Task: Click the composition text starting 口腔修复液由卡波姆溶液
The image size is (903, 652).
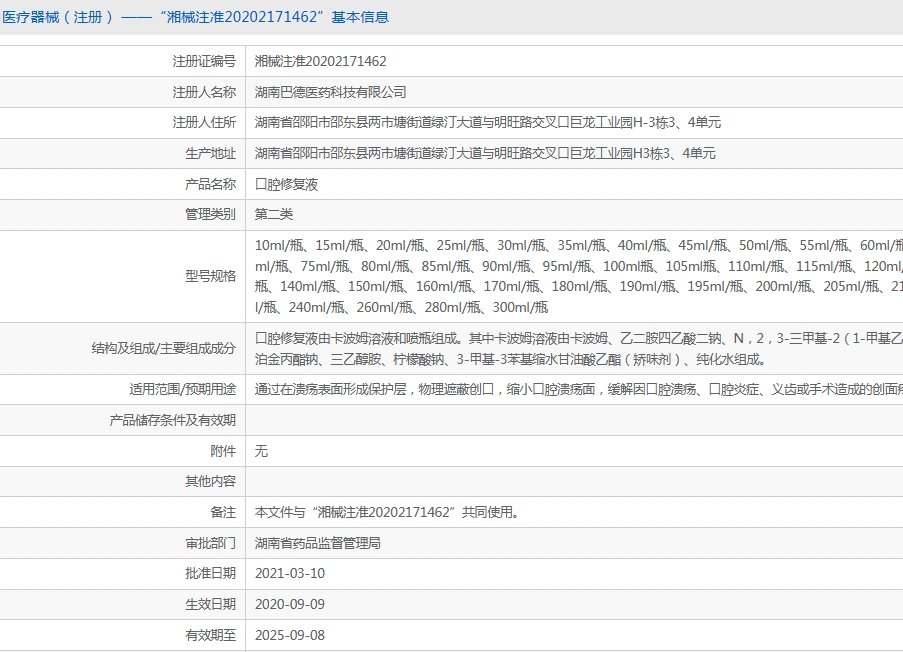Action: click(579, 349)
